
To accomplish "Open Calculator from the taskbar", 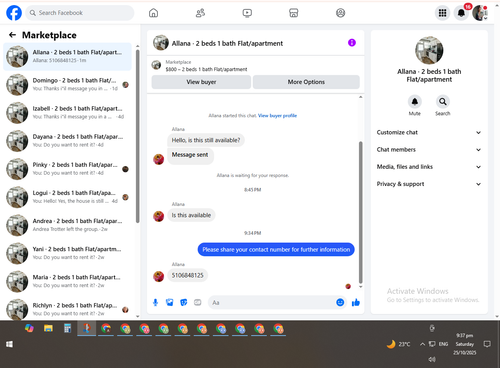I will coord(67,329).
